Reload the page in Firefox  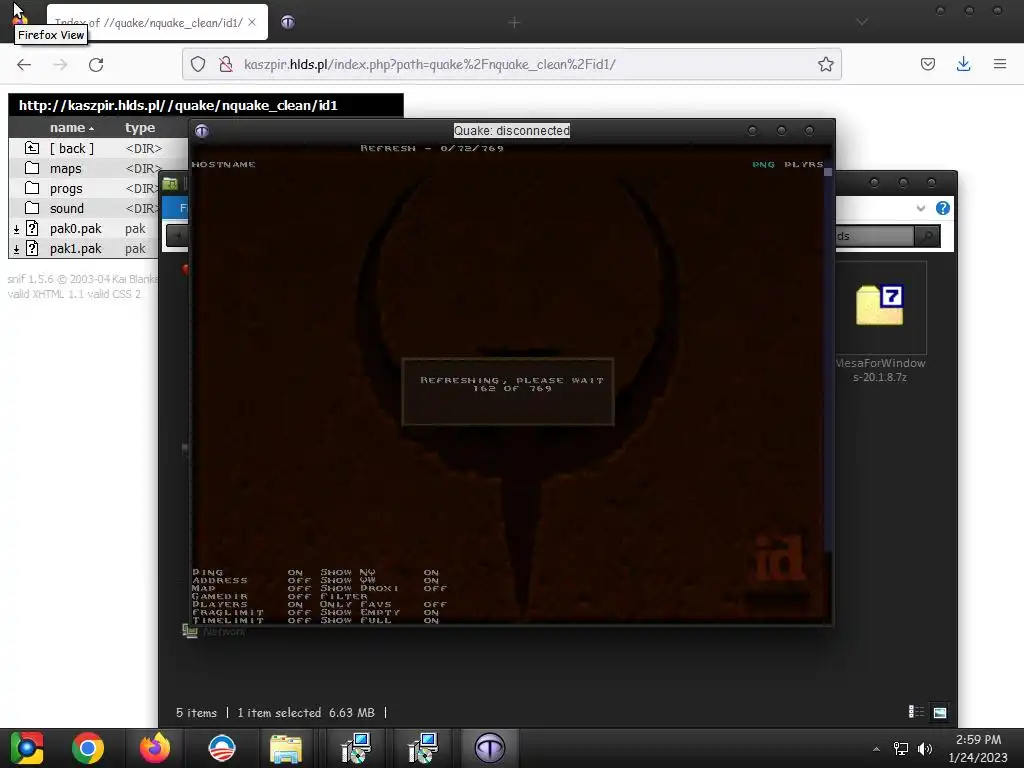(x=96, y=64)
